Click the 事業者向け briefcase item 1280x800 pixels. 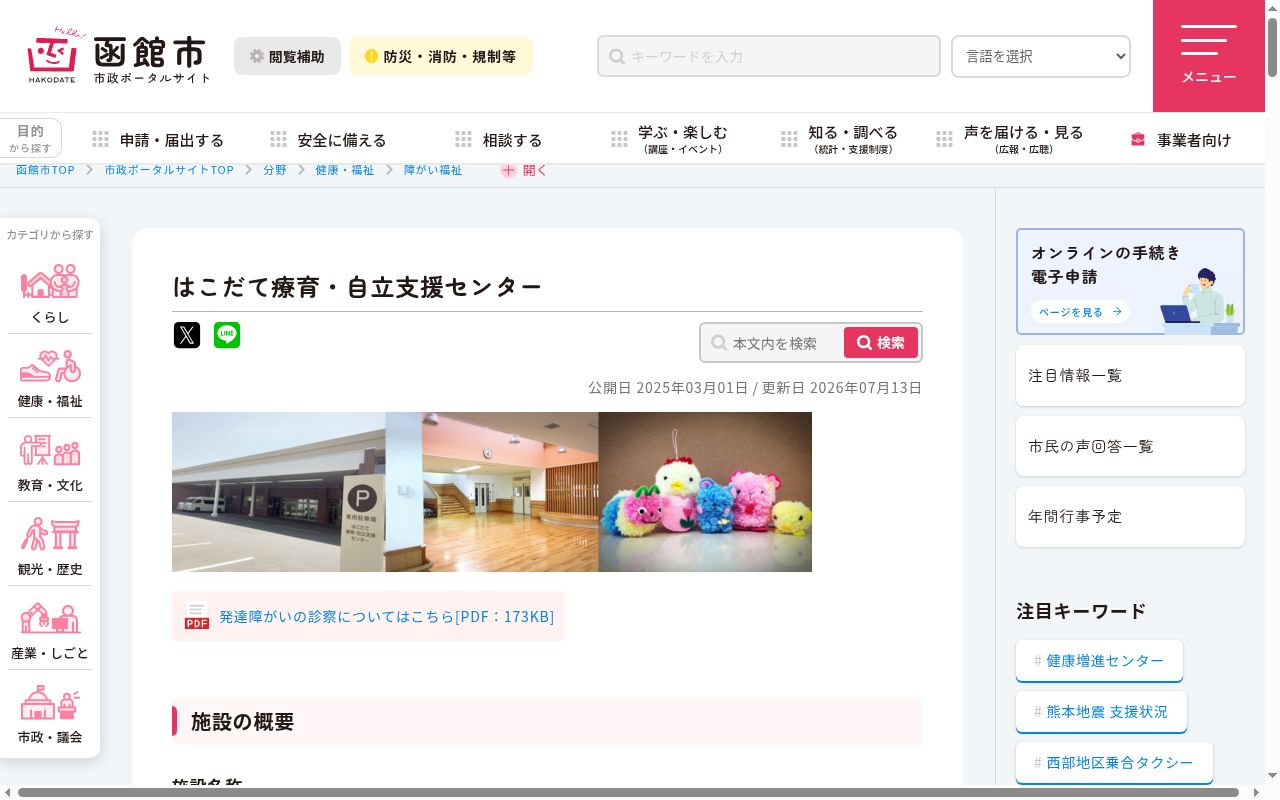point(1181,140)
